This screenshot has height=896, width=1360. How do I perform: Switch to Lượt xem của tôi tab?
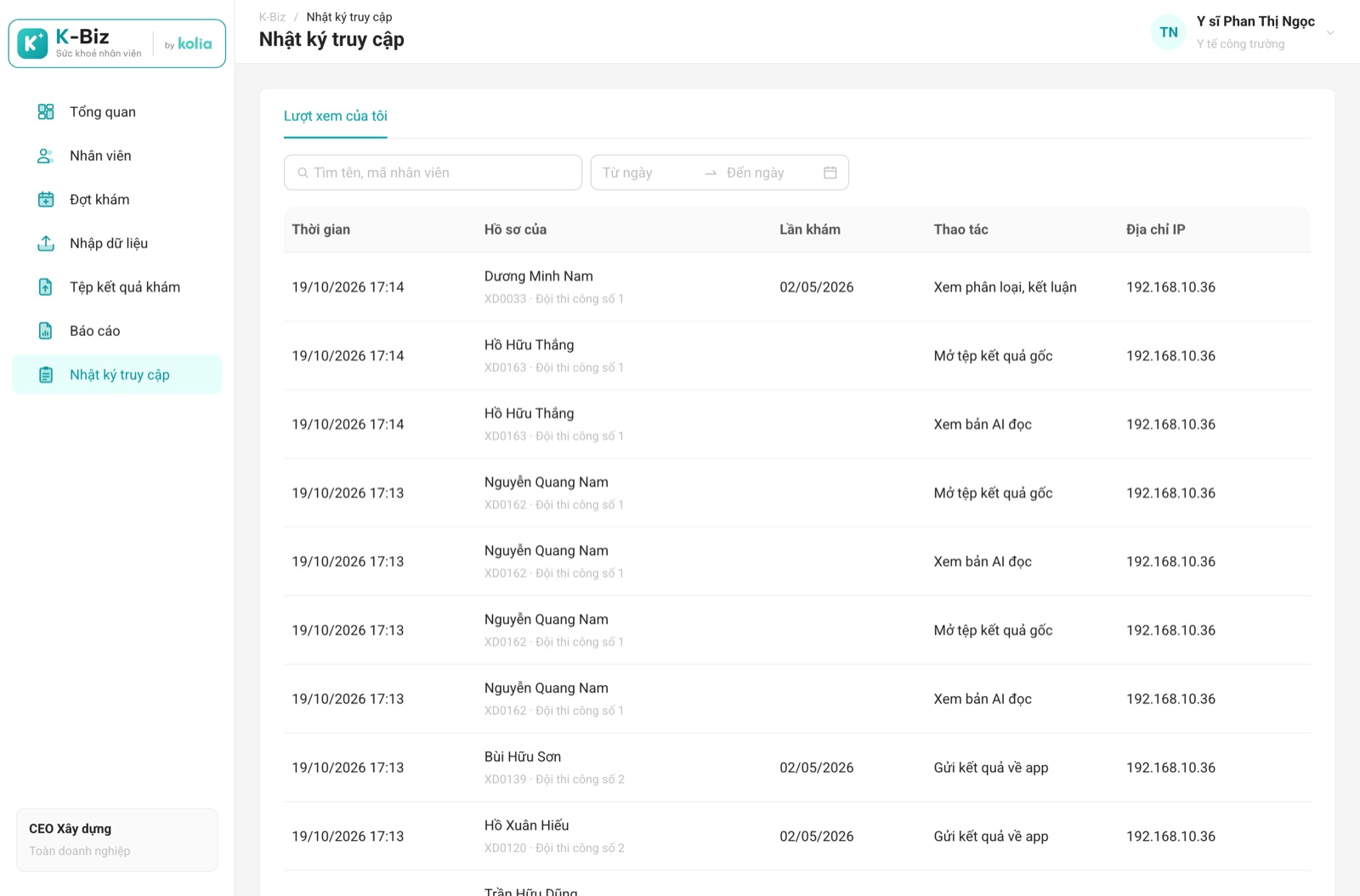coord(336,116)
